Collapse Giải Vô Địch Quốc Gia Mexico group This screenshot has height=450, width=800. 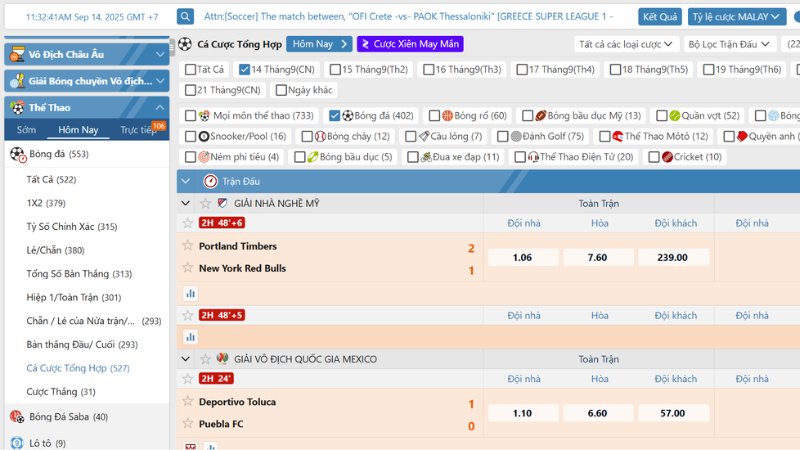(x=186, y=359)
